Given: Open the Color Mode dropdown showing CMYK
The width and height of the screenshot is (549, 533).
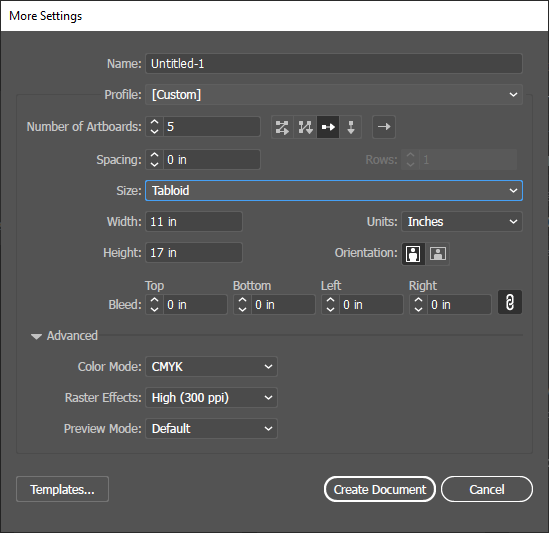Looking at the screenshot, I should [x=211, y=367].
